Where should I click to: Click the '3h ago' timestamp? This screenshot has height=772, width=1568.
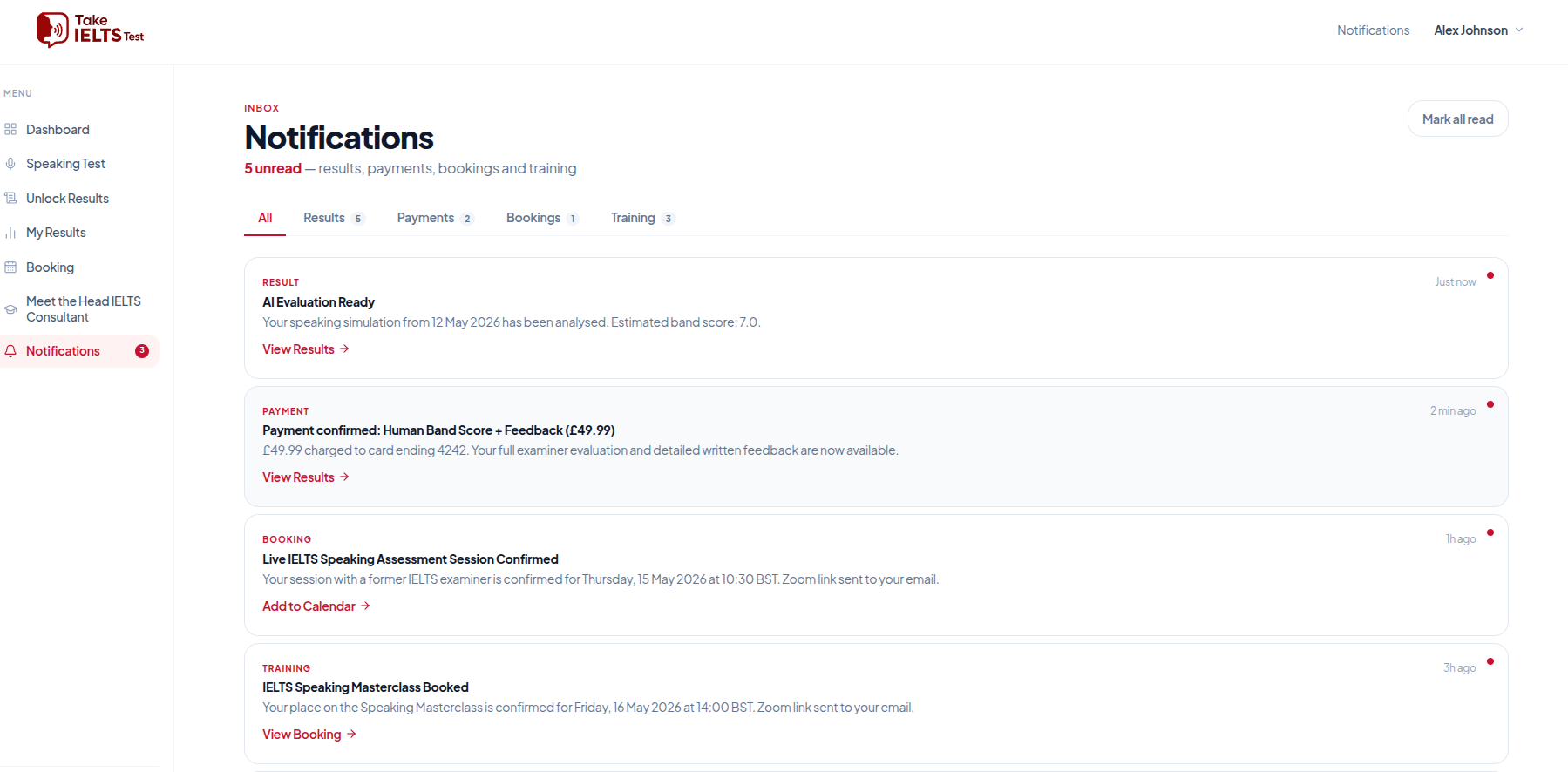click(1459, 668)
